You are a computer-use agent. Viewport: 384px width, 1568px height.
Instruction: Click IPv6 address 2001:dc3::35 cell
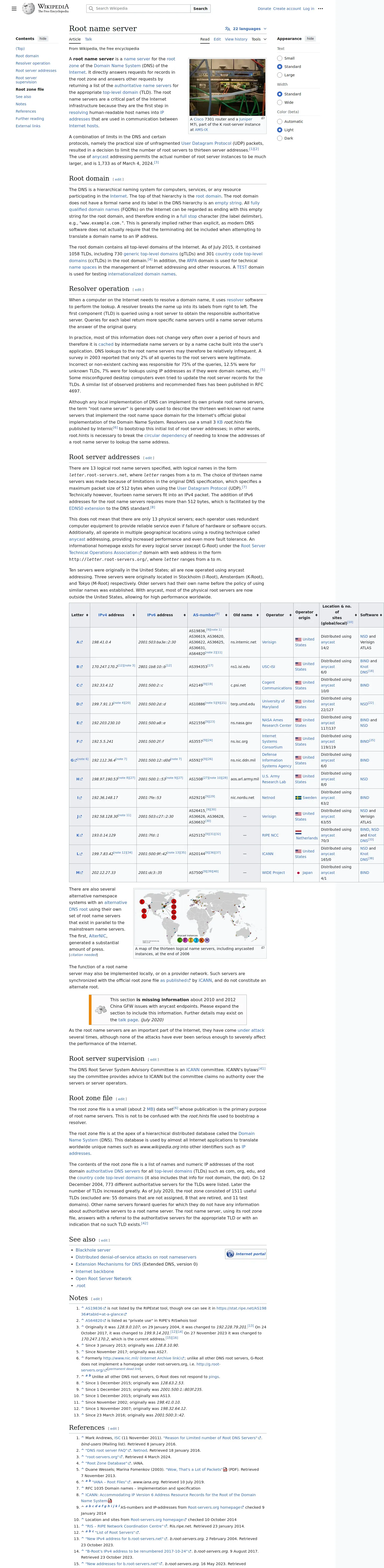162,873
